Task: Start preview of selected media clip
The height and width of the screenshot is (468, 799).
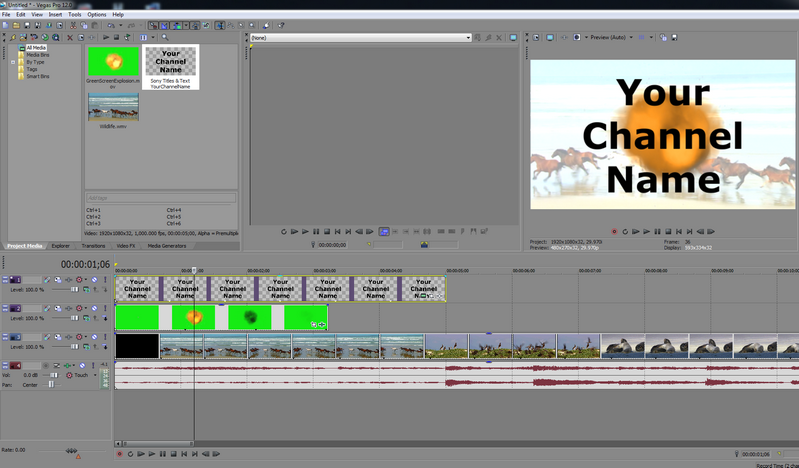Action: (105, 37)
